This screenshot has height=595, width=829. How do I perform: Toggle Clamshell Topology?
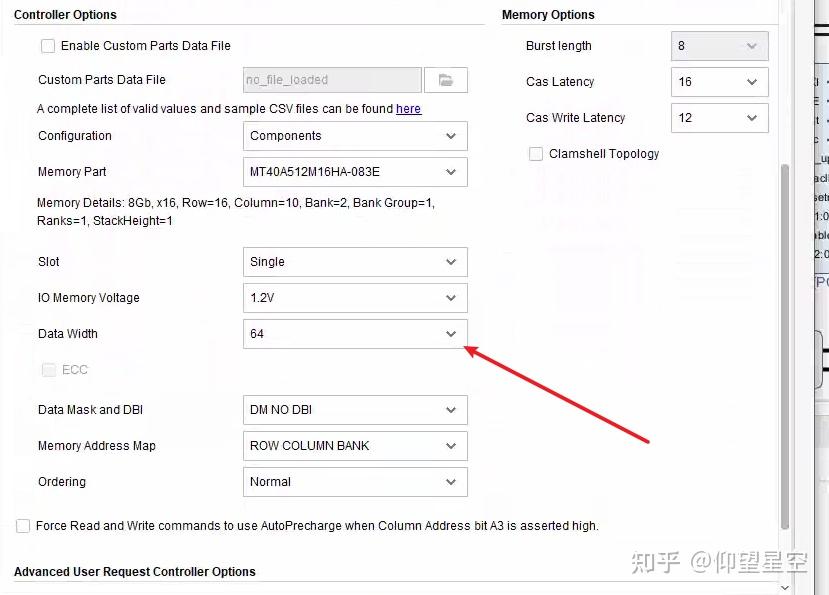[x=537, y=153]
